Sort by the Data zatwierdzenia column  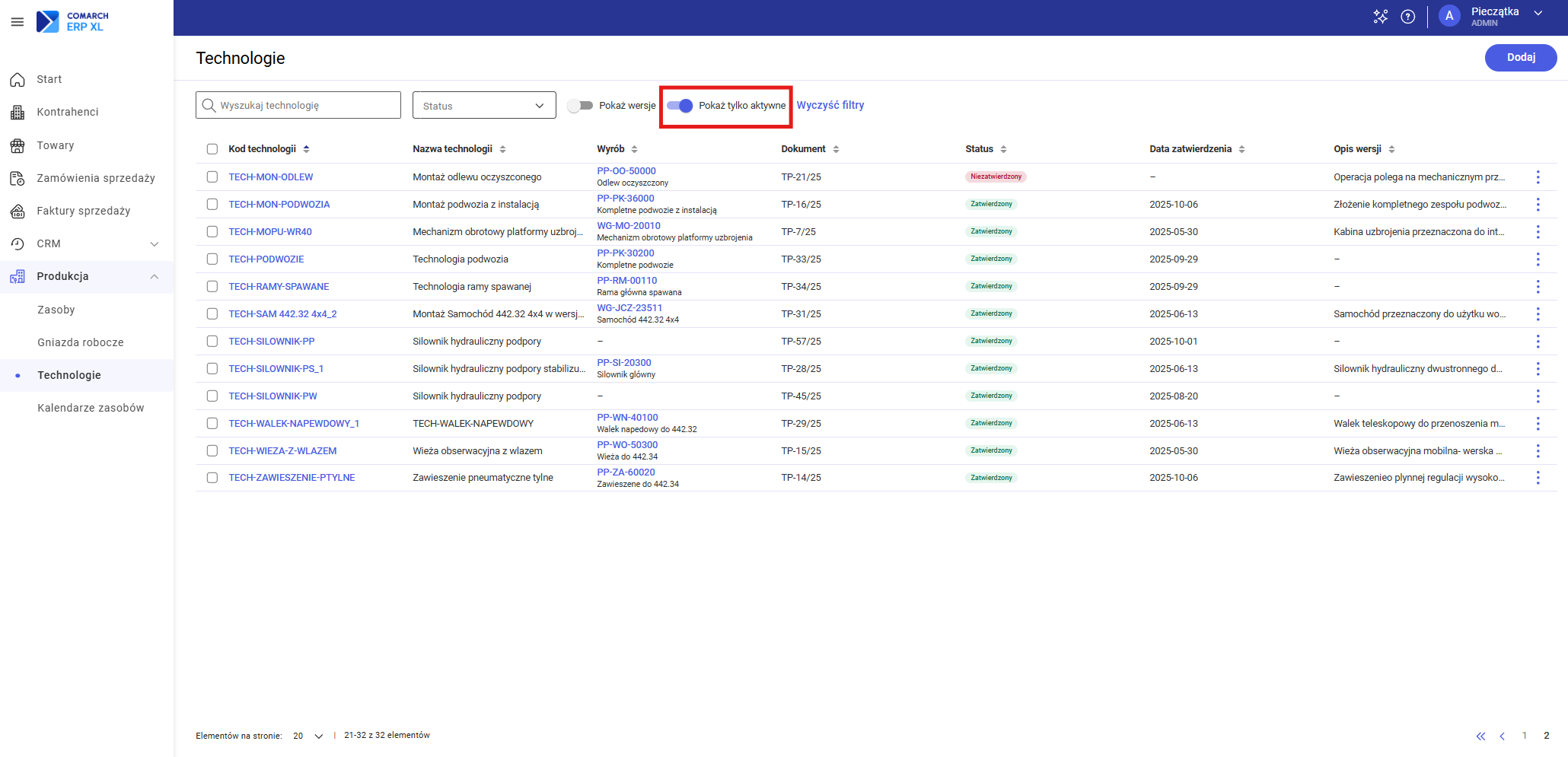[1241, 149]
